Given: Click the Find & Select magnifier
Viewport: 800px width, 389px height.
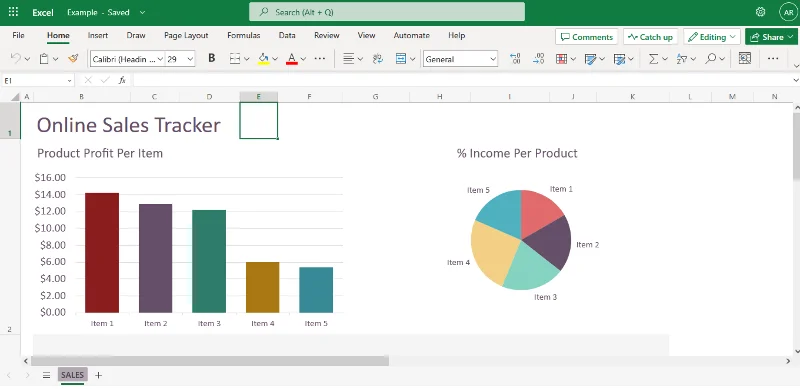Looking at the screenshot, I should (x=710, y=59).
